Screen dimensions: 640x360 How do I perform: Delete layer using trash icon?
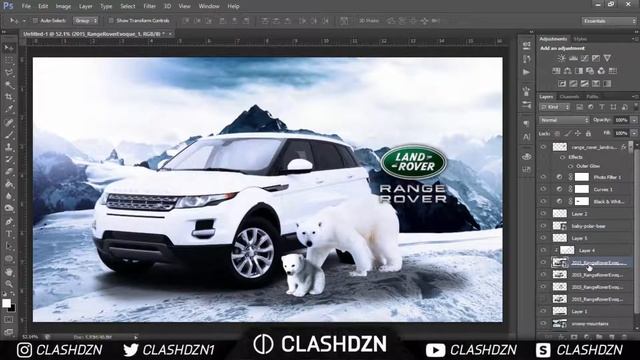pyautogui.click(x=624, y=337)
